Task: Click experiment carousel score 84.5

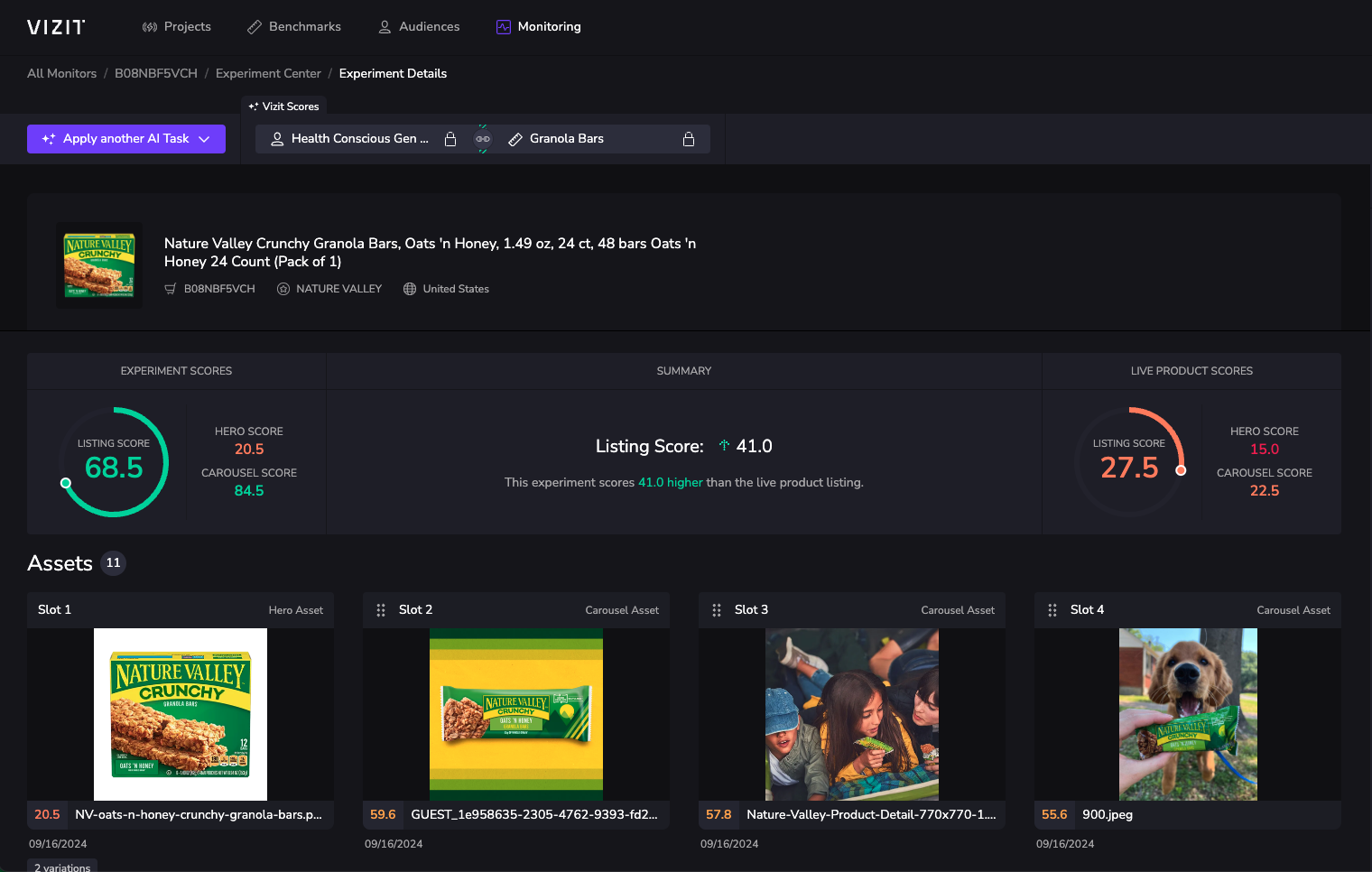Action: pos(249,491)
